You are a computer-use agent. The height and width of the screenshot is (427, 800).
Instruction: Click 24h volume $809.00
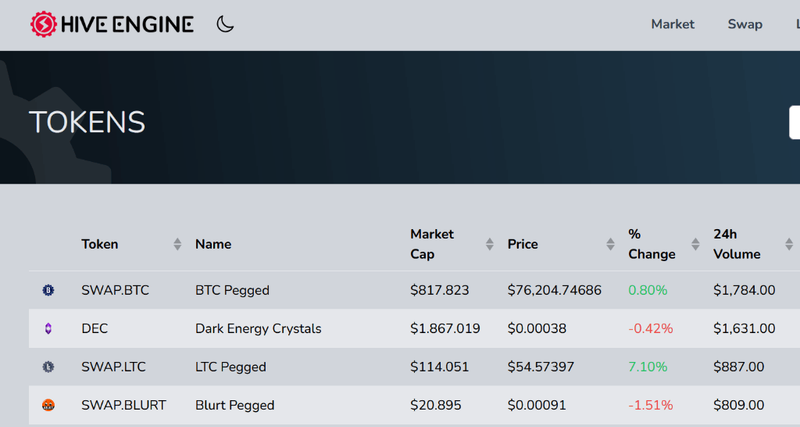(x=739, y=405)
